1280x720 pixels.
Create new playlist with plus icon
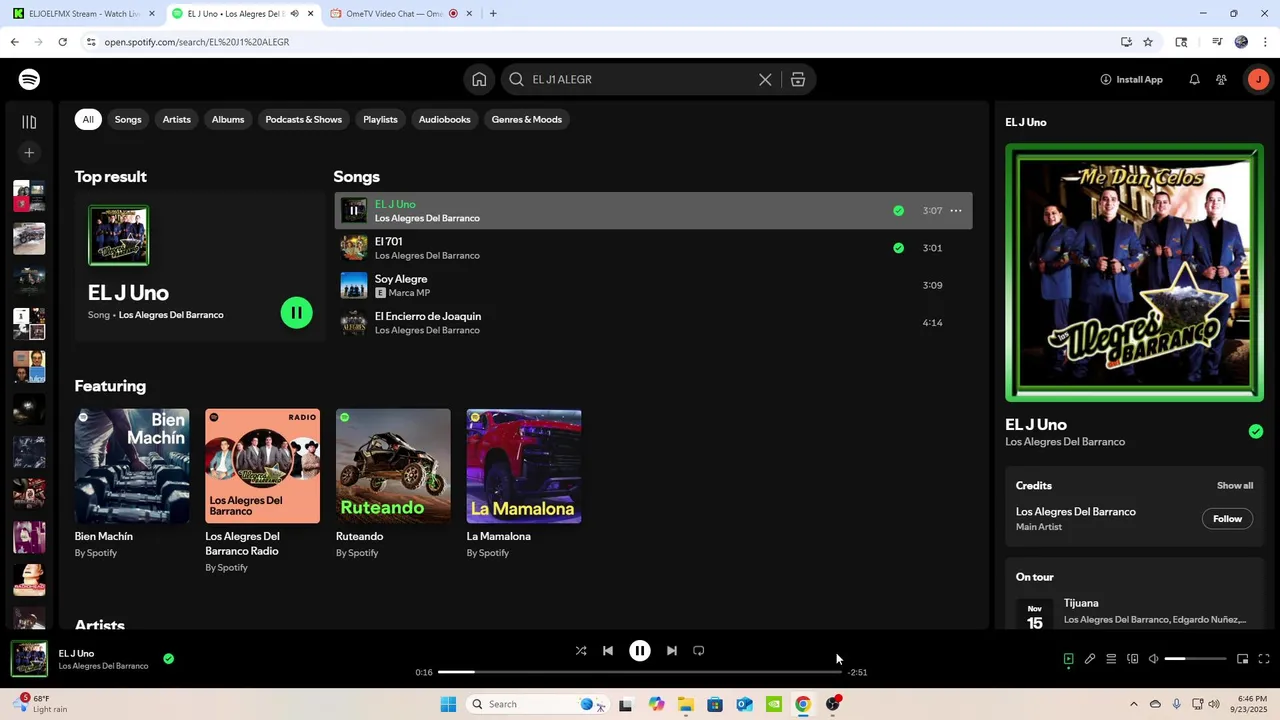pos(29,153)
